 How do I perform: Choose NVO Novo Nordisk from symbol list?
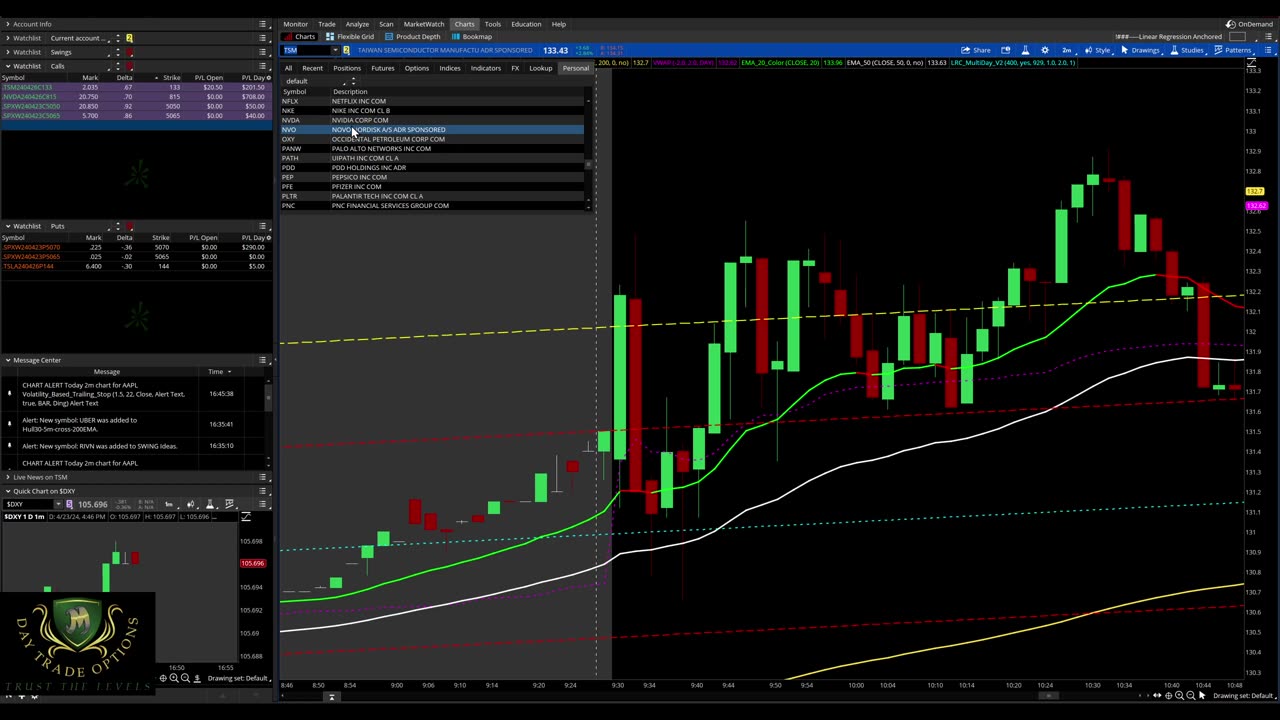coord(433,130)
